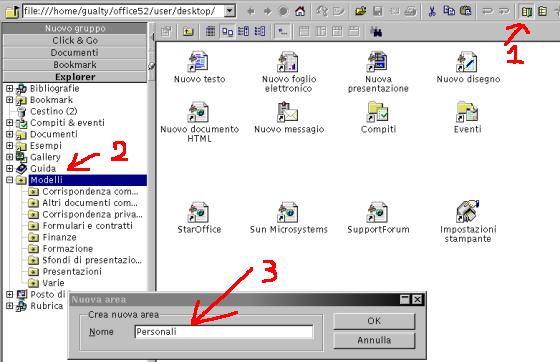The width and height of the screenshot is (560, 362).
Task: Switch to details view icon
Action: pos(210,32)
